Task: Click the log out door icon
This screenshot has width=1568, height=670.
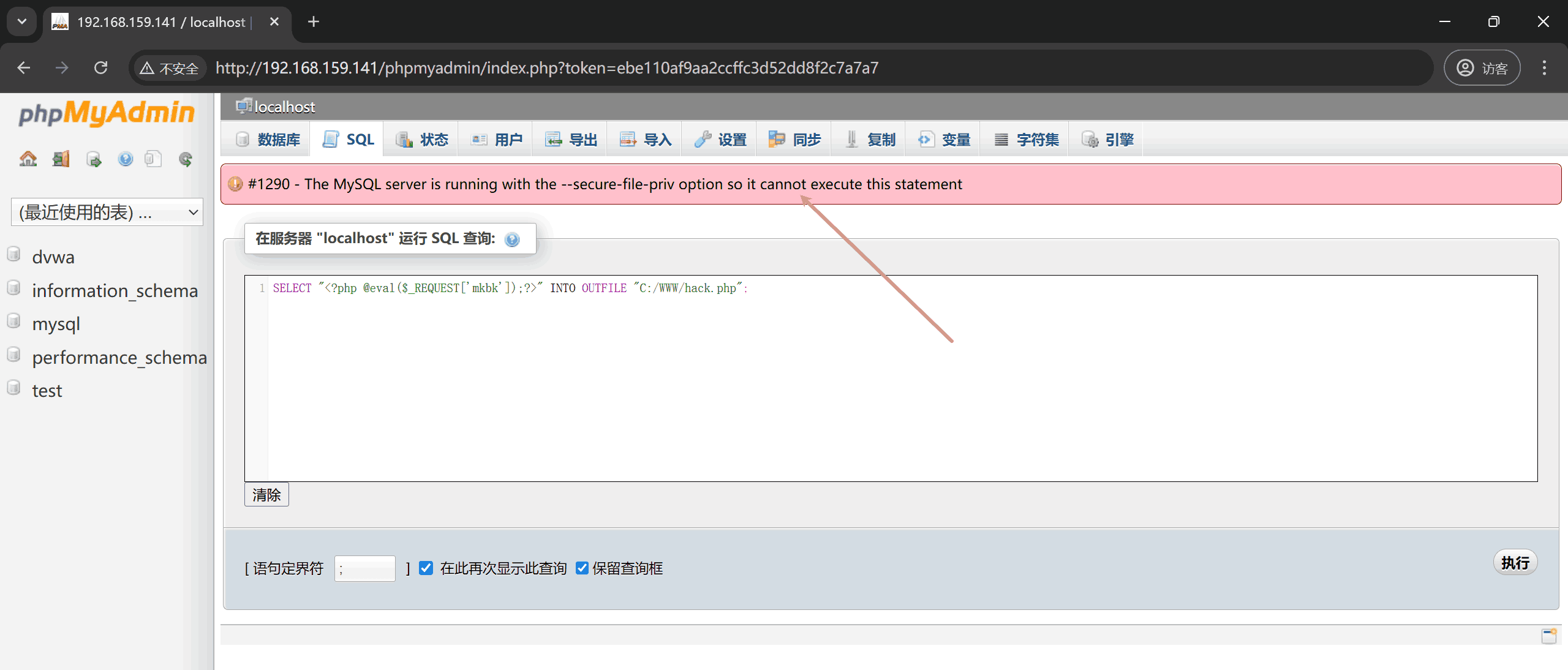Action: [x=61, y=159]
